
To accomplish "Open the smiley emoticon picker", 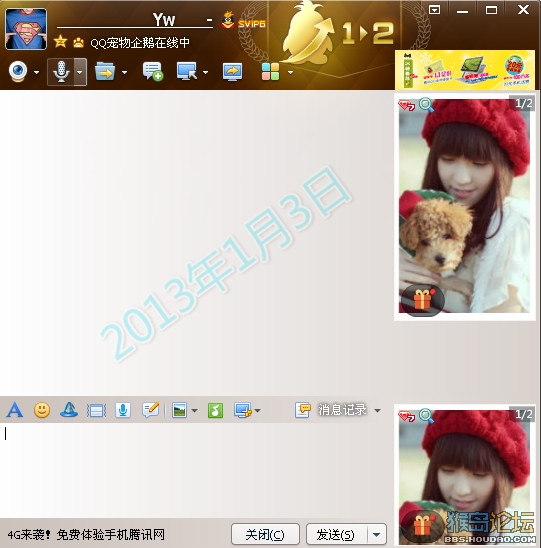I will coord(42,410).
